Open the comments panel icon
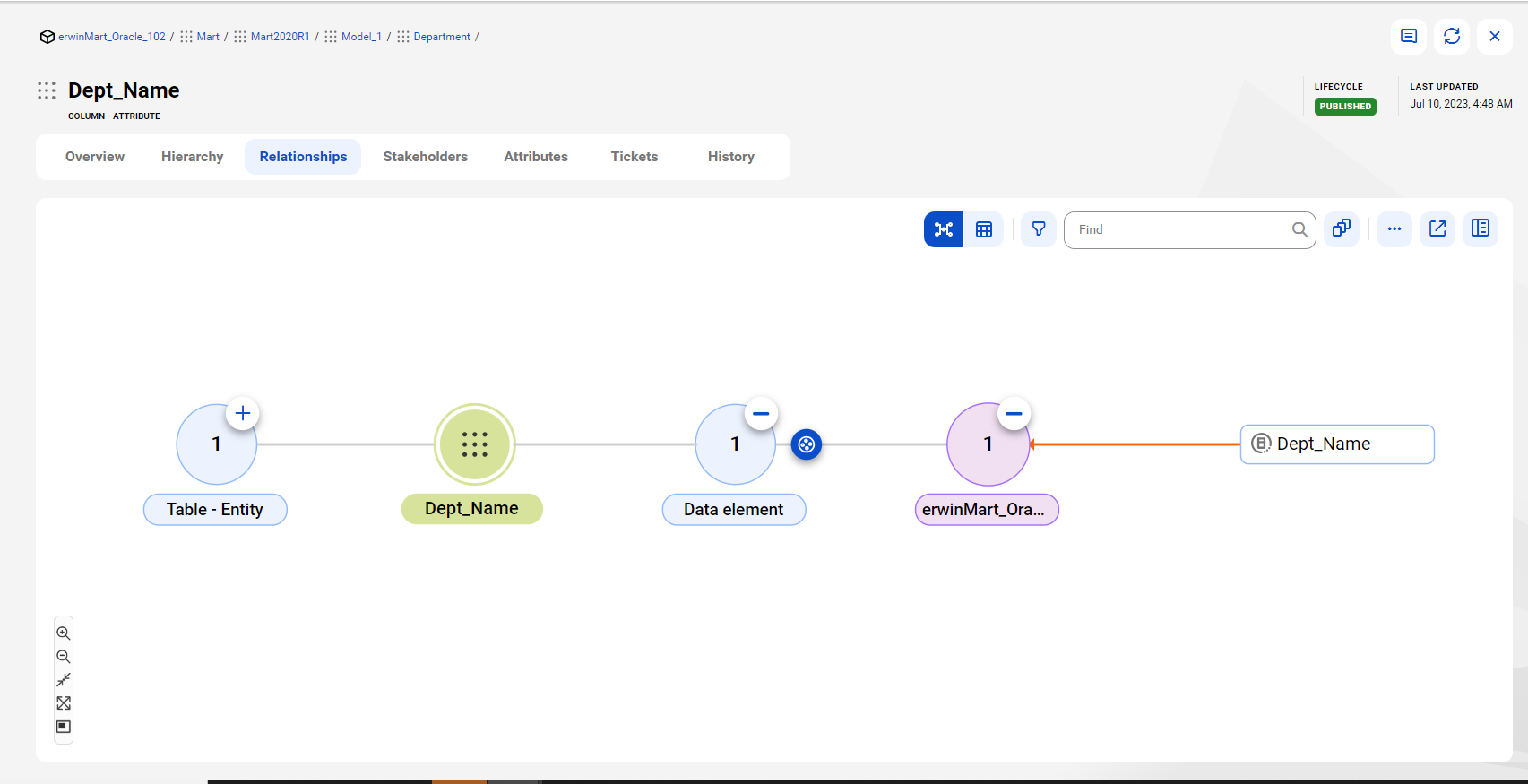 click(1409, 37)
